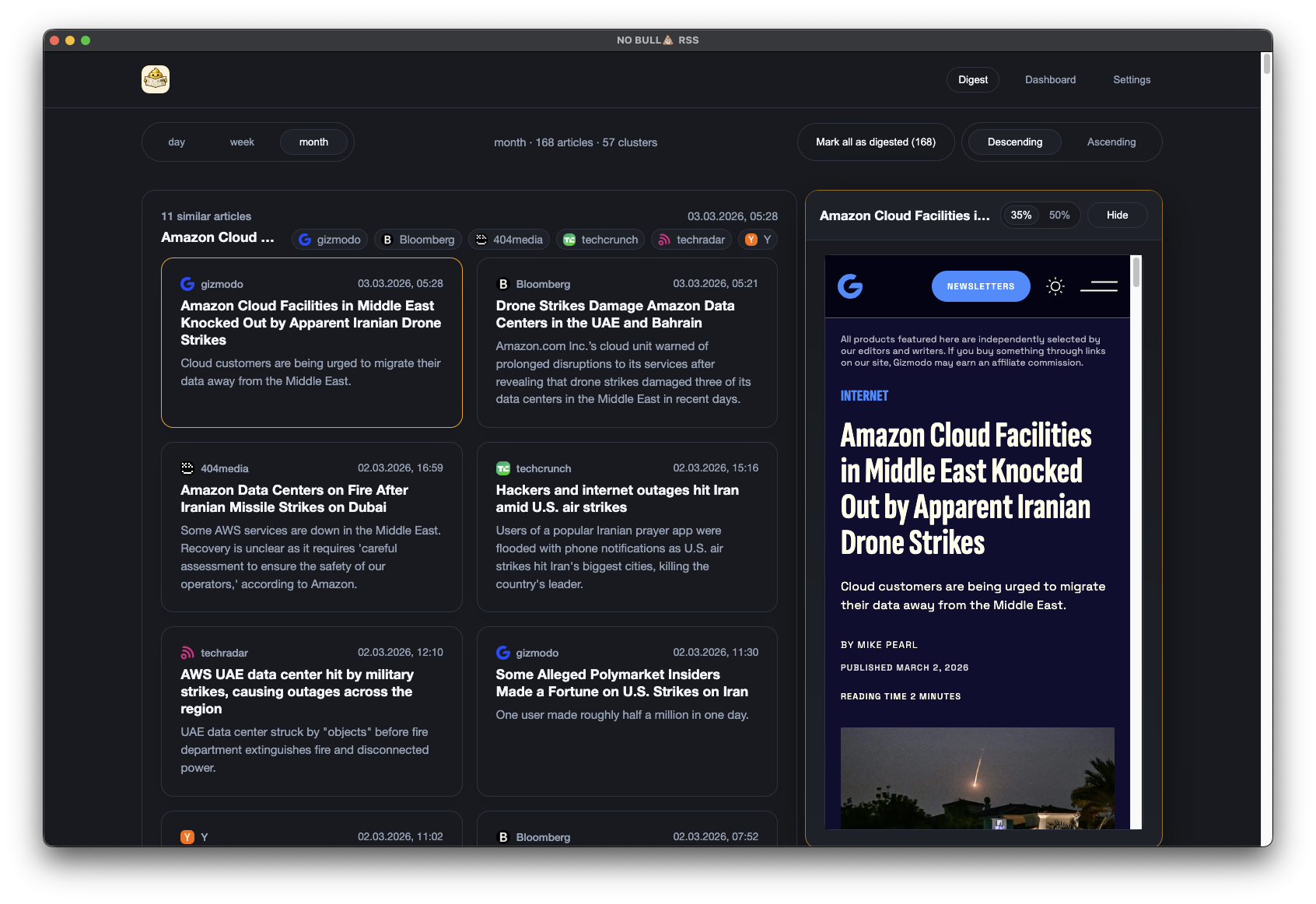Click the preview pane scrollbar
The image size is (1316, 904).
point(1136,272)
